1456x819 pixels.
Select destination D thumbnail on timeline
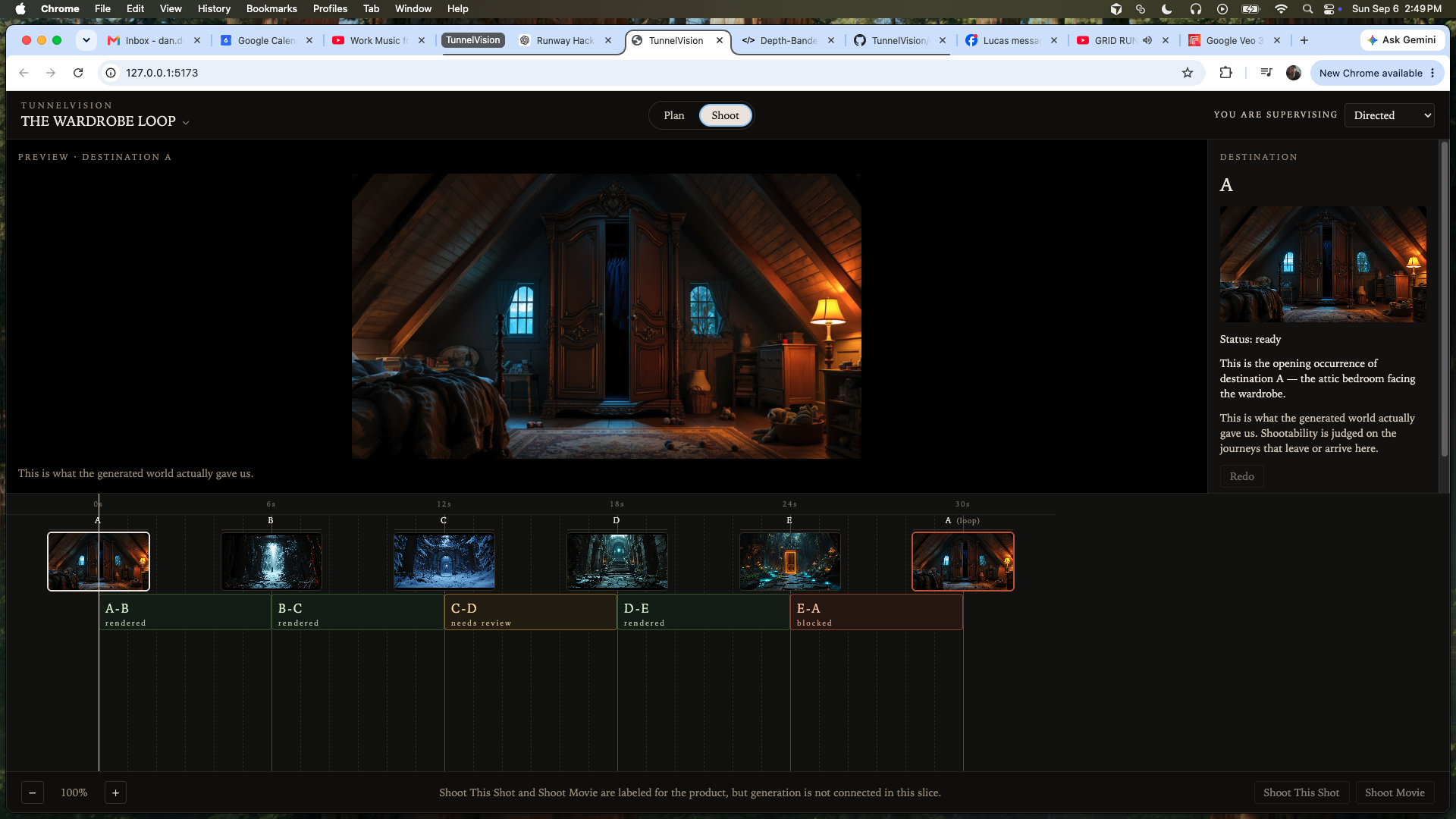click(617, 561)
